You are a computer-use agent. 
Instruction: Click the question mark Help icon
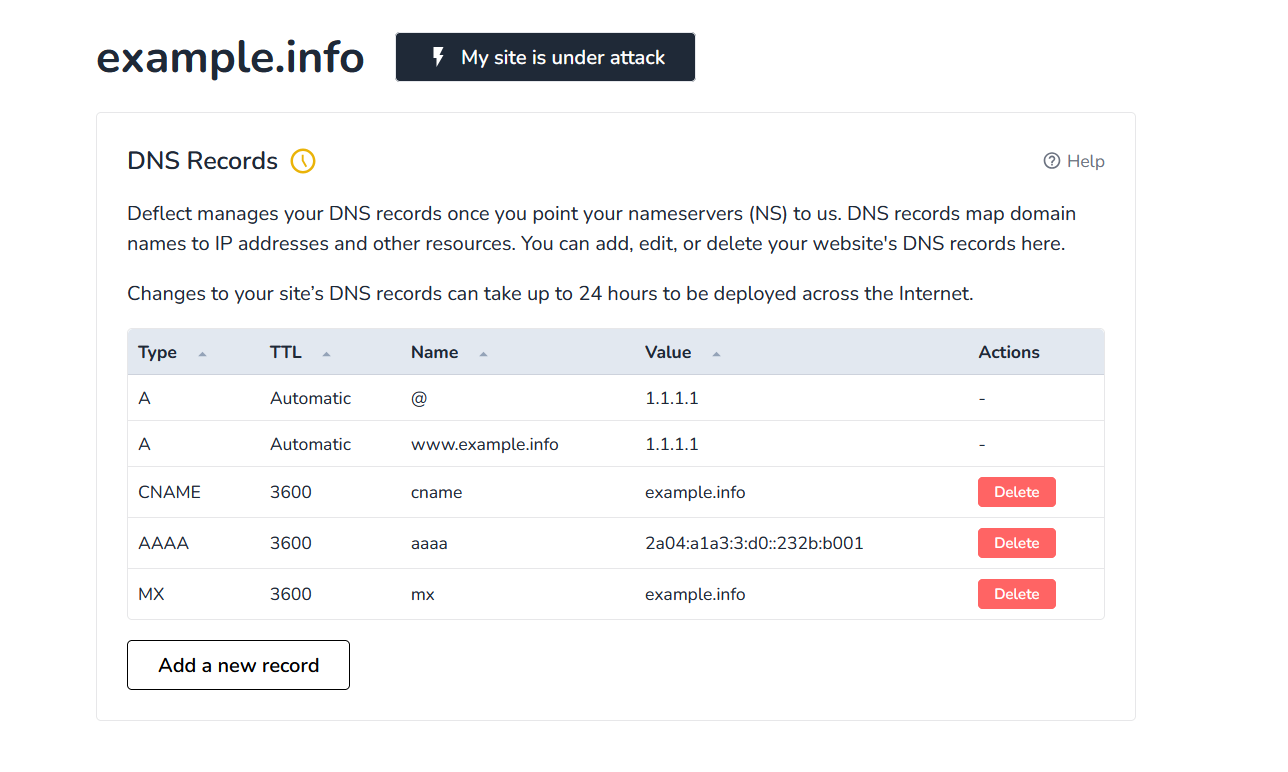pyautogui.click(x=1051, y=161)
